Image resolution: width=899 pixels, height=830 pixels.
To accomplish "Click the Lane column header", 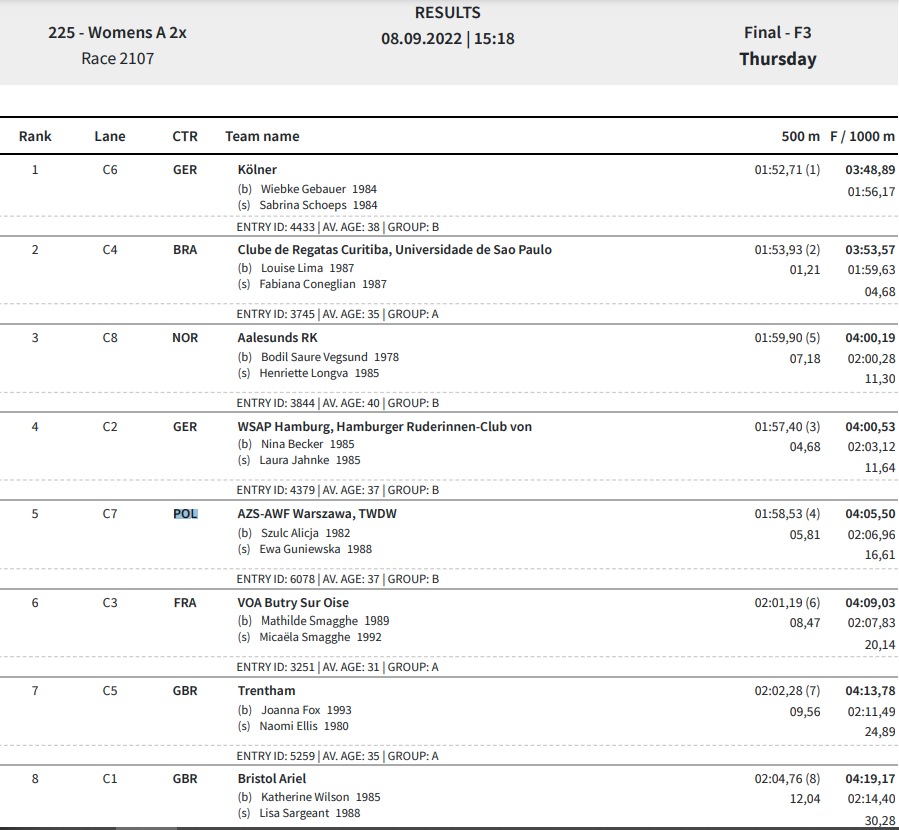I will click(110, 136).
